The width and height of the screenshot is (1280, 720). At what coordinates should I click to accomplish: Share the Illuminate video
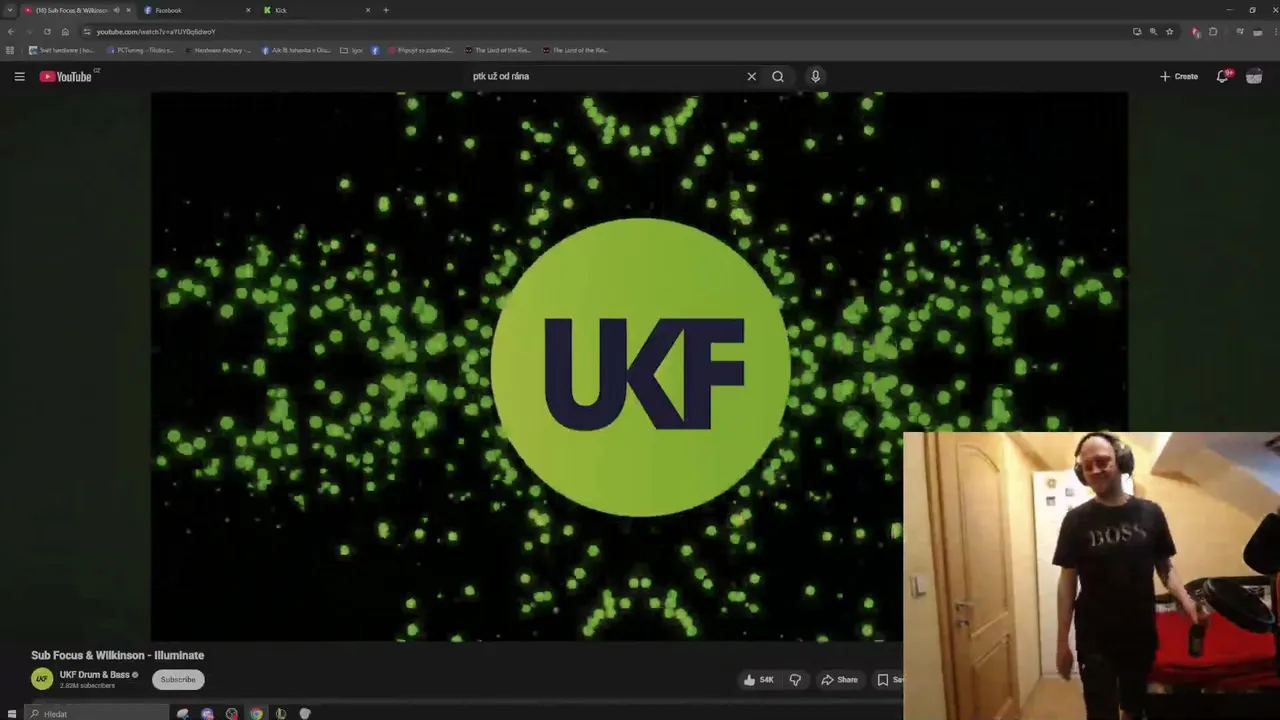(x=840, y=680)
